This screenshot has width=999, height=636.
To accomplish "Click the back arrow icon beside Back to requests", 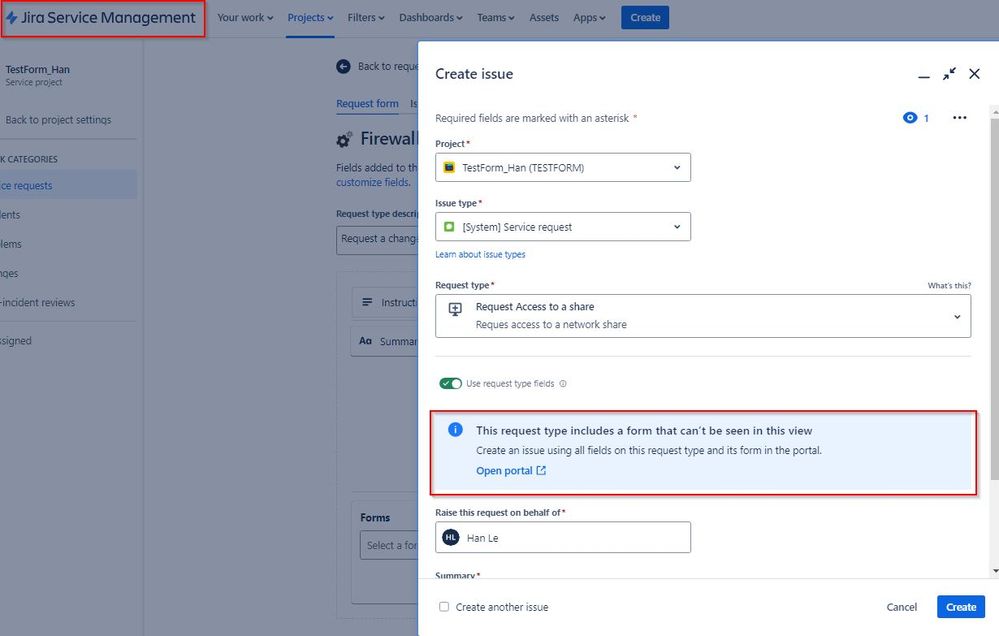I will tap(343, 66).
